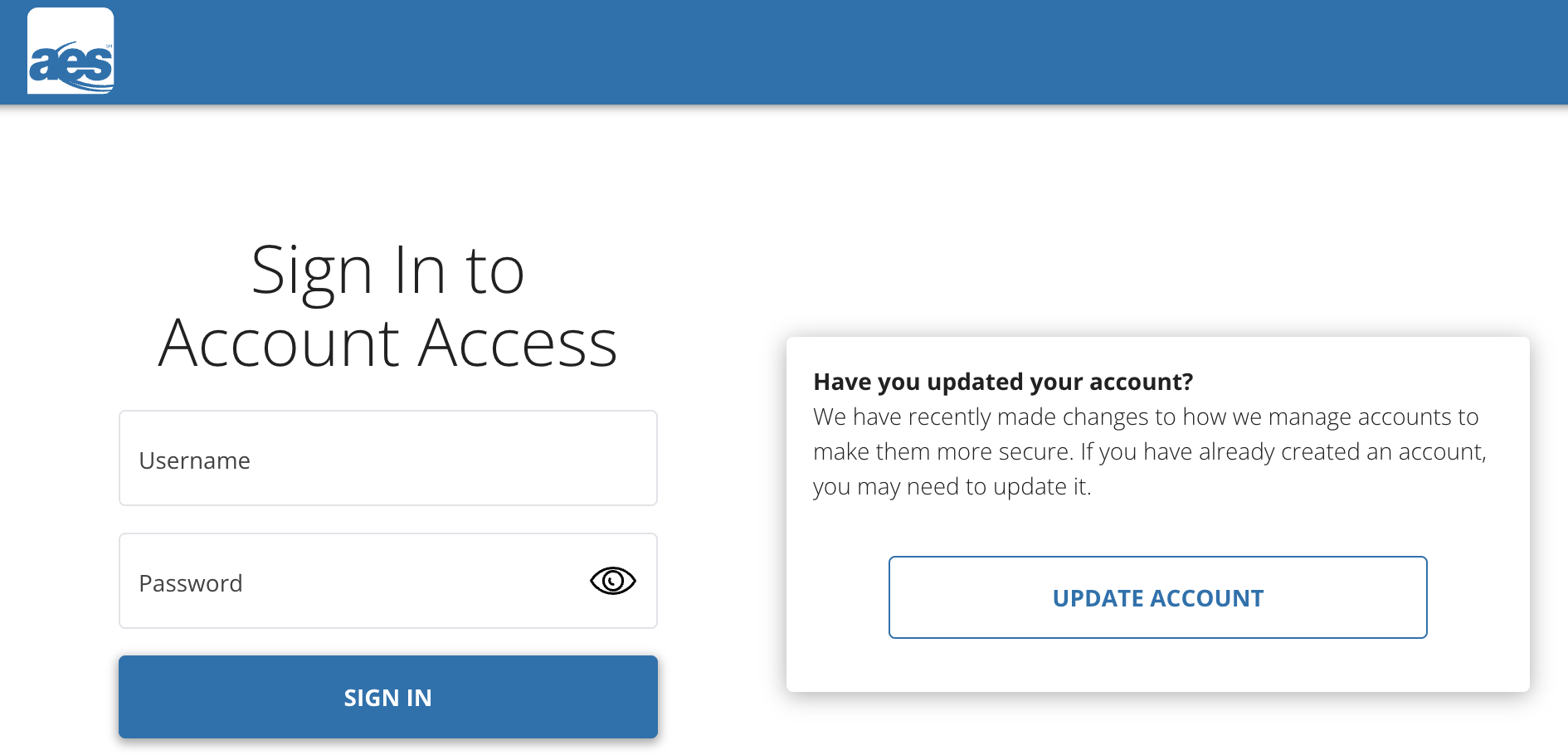Viewport: 1568px width, 755px height.
Task: Click the paragraph about recent account changes
Action: [1150, 451]
